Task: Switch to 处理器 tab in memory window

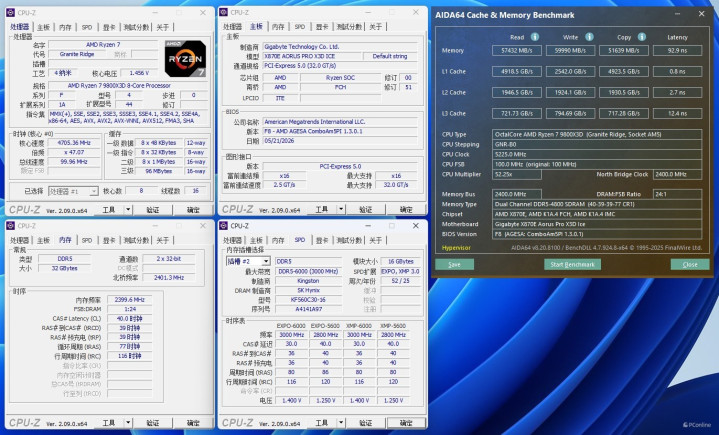Action: pyautogui.click(x=20, y=240)
